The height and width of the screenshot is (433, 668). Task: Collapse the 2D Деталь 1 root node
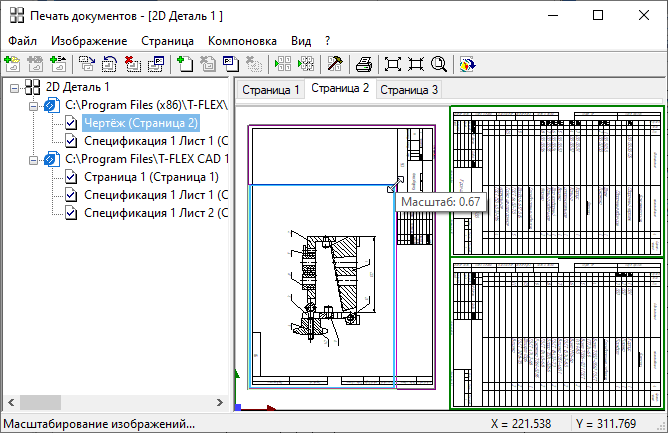15,87
